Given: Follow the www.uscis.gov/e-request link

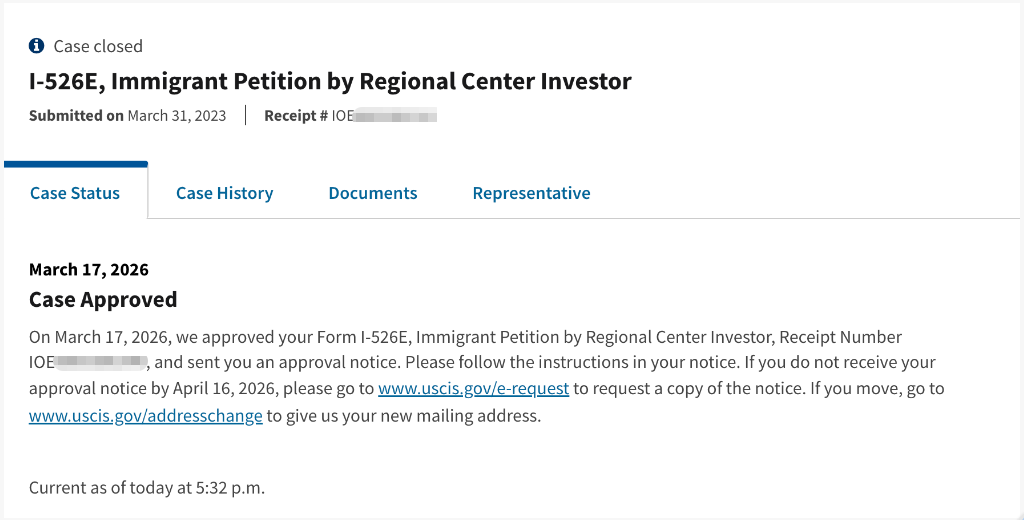Looking at the screenshot, I should coord(473,388).
